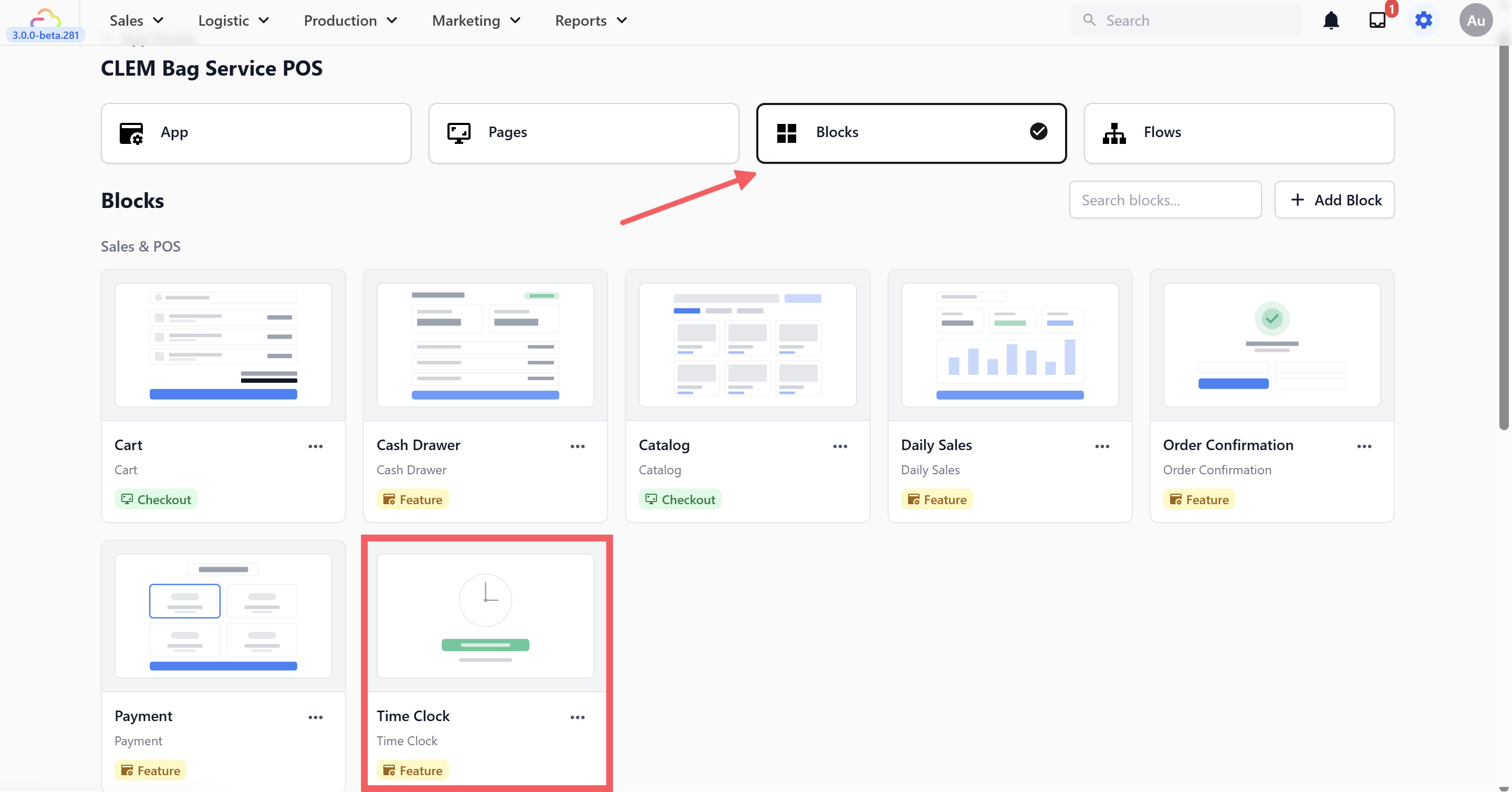1512x792 pixels.
Task: Switch to the Pages tab
Action: (x=583, y=133)
